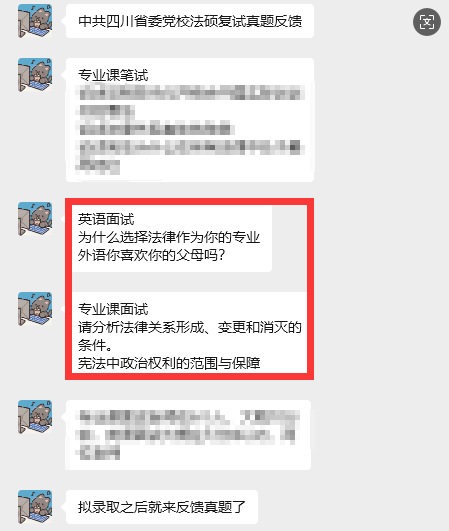Click the line 请分析法律关系形成、变更和消灭的

point(190,327)
